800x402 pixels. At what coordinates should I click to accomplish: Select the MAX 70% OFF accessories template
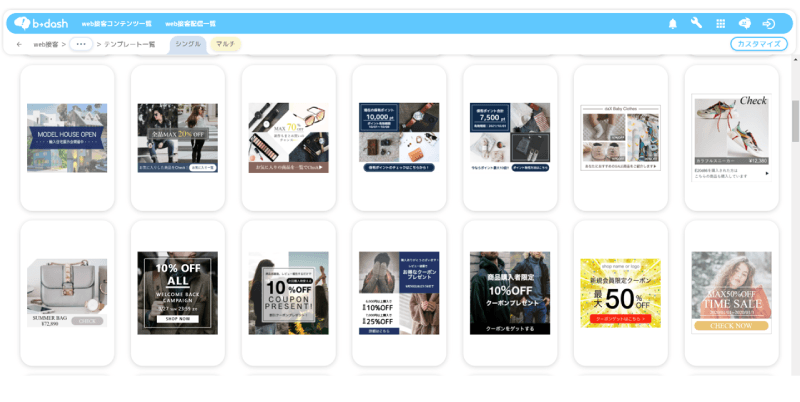(x=288, y=138)
